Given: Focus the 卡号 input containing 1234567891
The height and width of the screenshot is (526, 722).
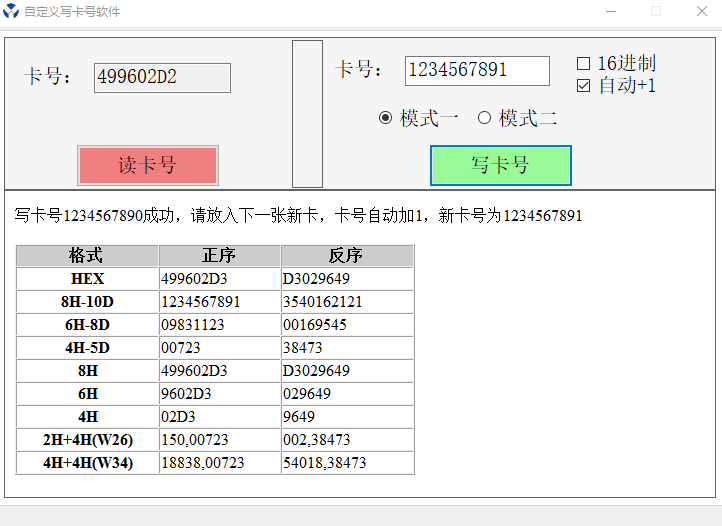Looking at the screenshot, I should (x=476, y=71).
